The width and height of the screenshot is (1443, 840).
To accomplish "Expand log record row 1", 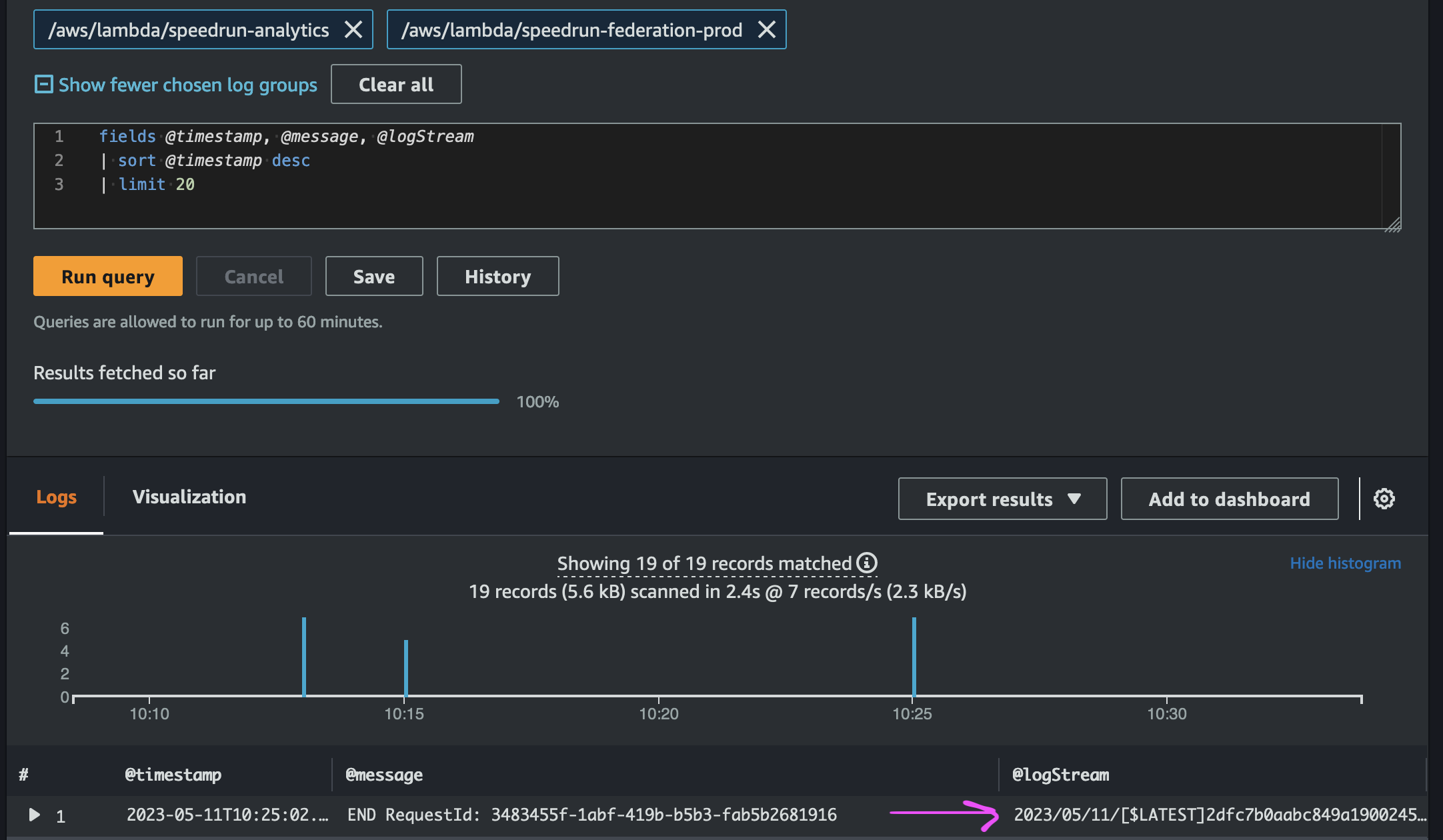I will [x=35, y=815].
